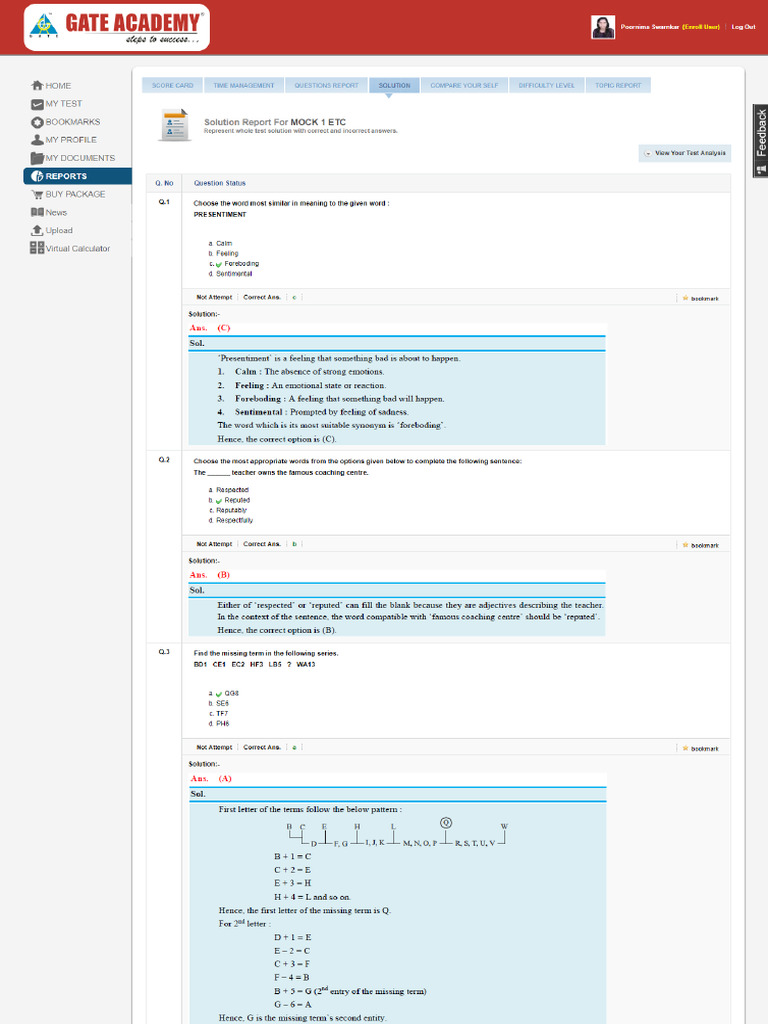
Task: Expand View Your Test Analysis dropdown
Action: (684, 153)
